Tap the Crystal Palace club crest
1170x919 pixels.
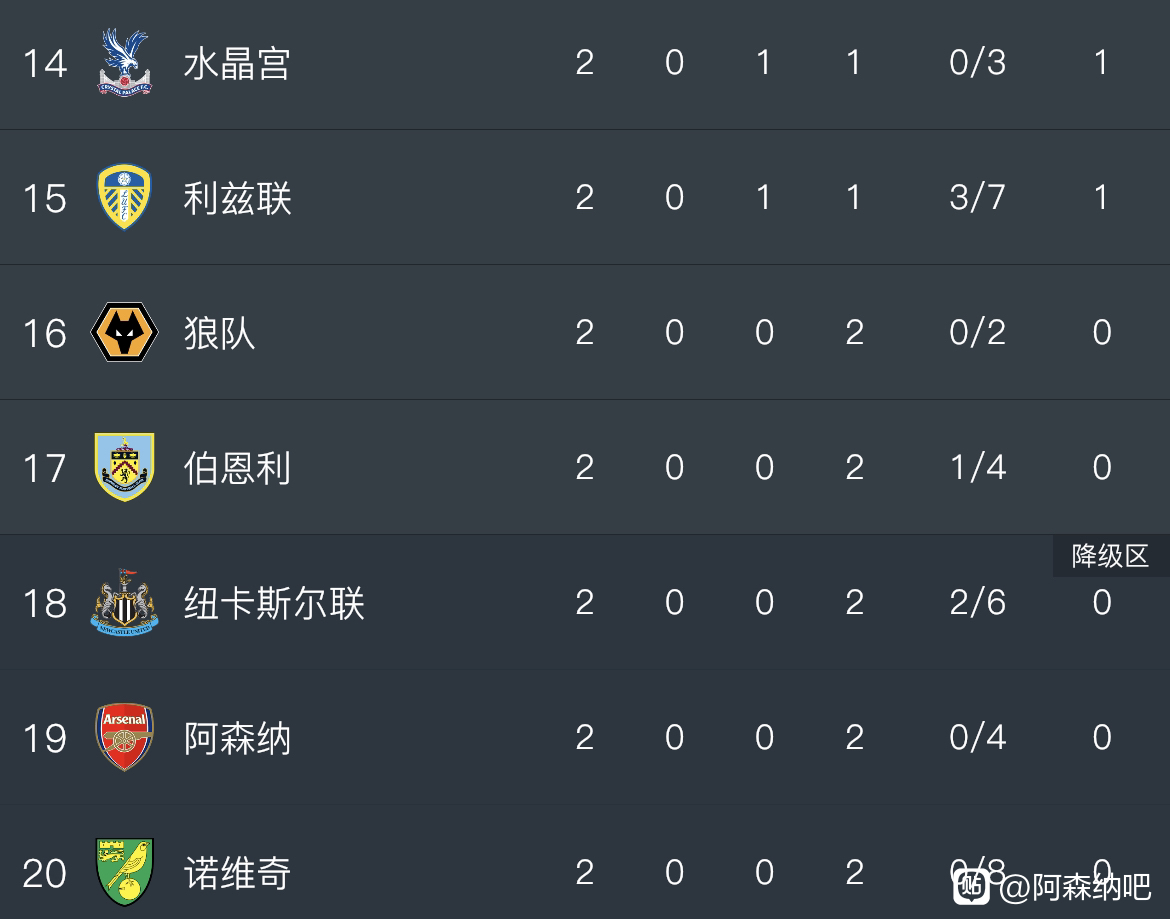coord(125,63)
